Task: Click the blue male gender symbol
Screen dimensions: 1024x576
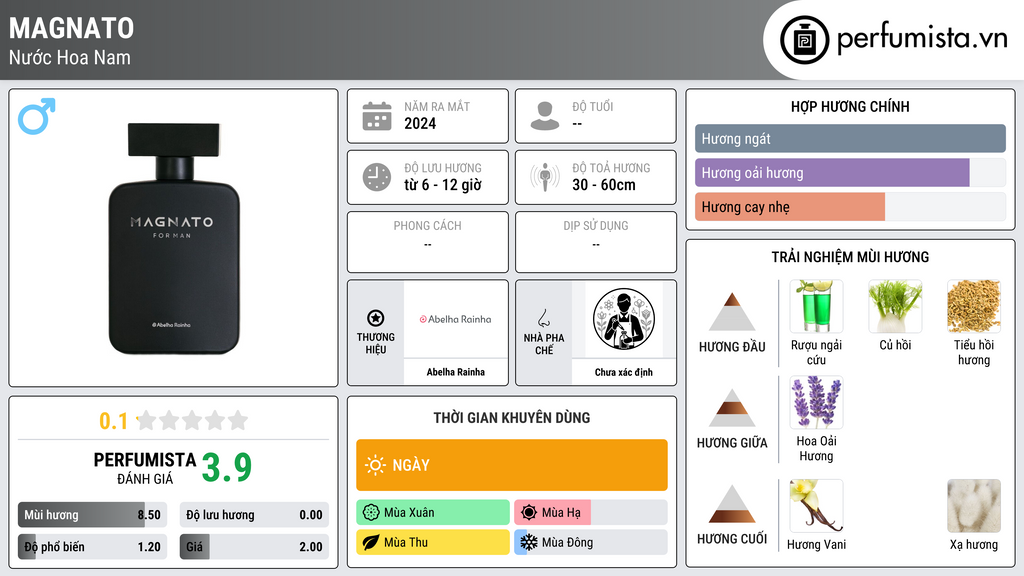Action: click(x=37, y=116)
